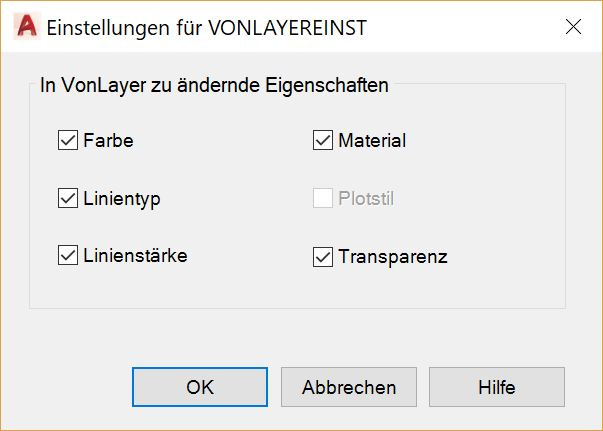This screenshot has height=431, width=603.
Task: Toggle the Linientyp checkbox box
Action: (x=68, y=198)
